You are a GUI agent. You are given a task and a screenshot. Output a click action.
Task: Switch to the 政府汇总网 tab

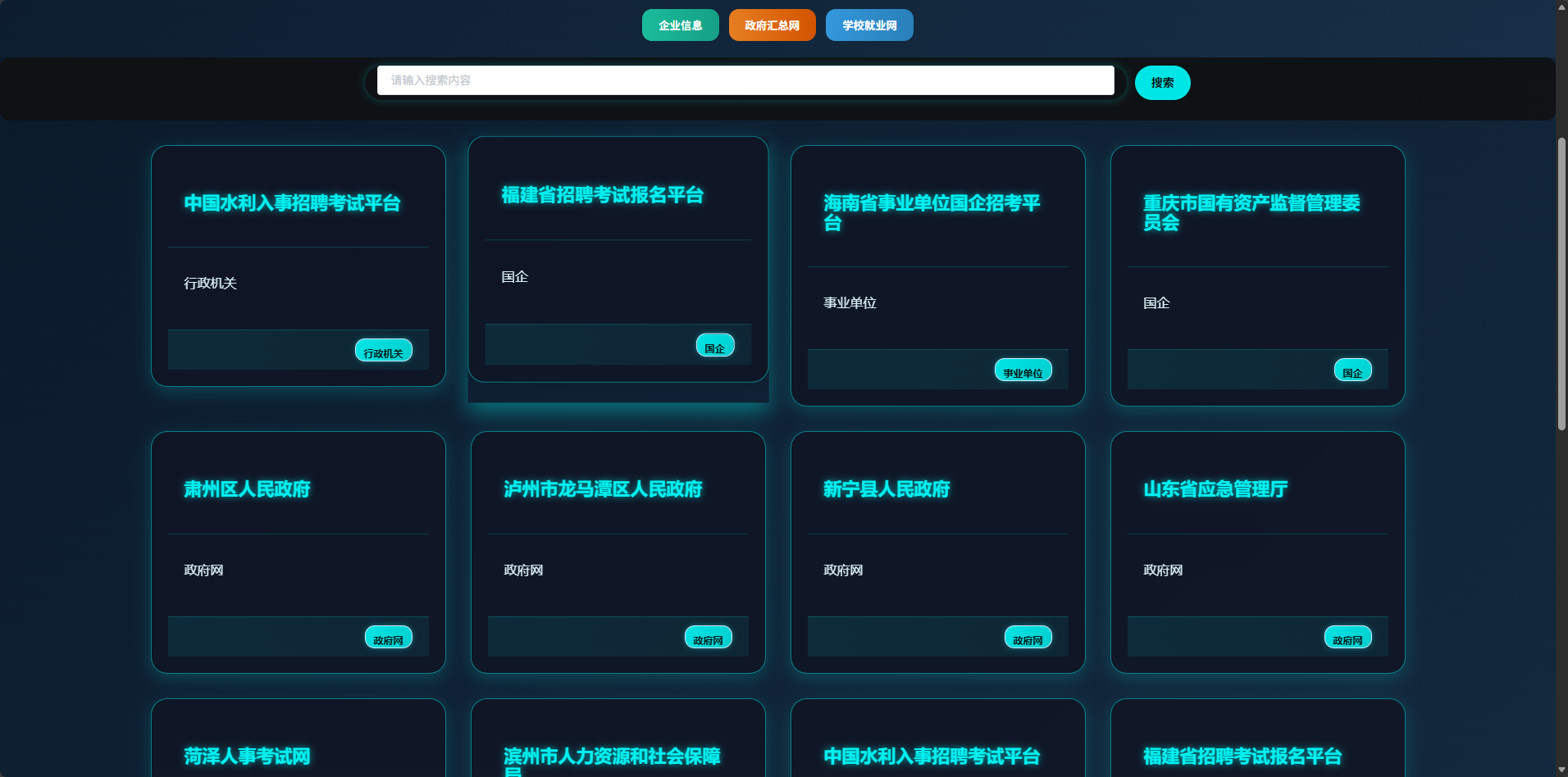tap(772, 25)
